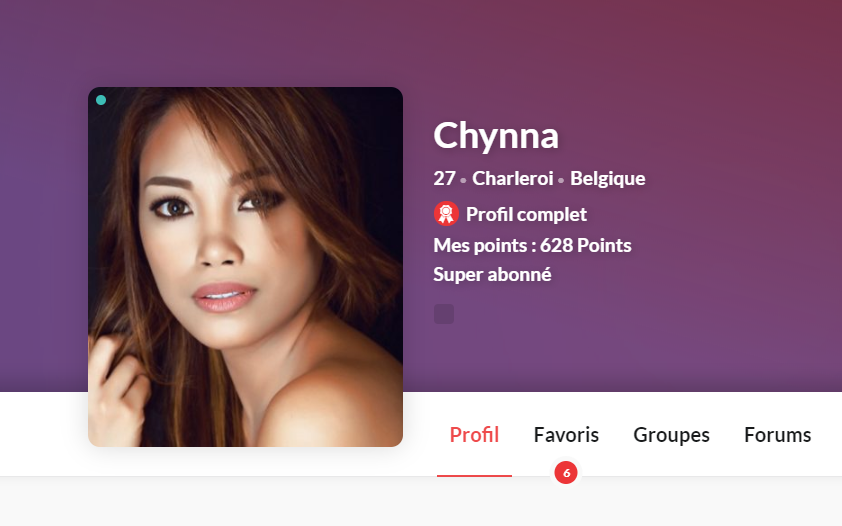Click the 628 Points value

[585, 245]
